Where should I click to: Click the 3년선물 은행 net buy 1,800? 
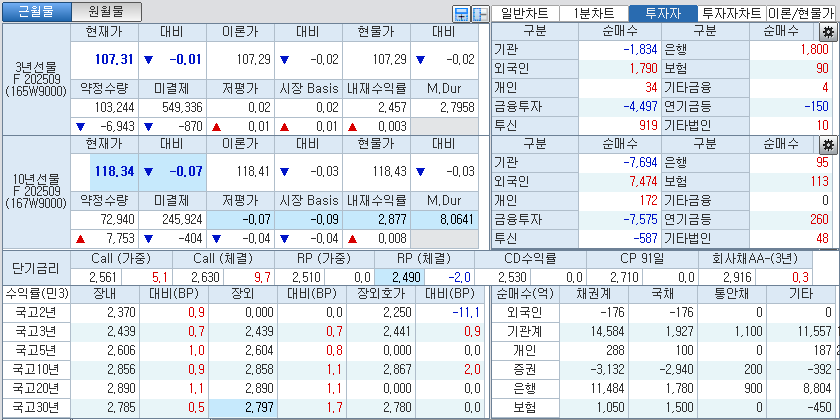coord(791,50)
